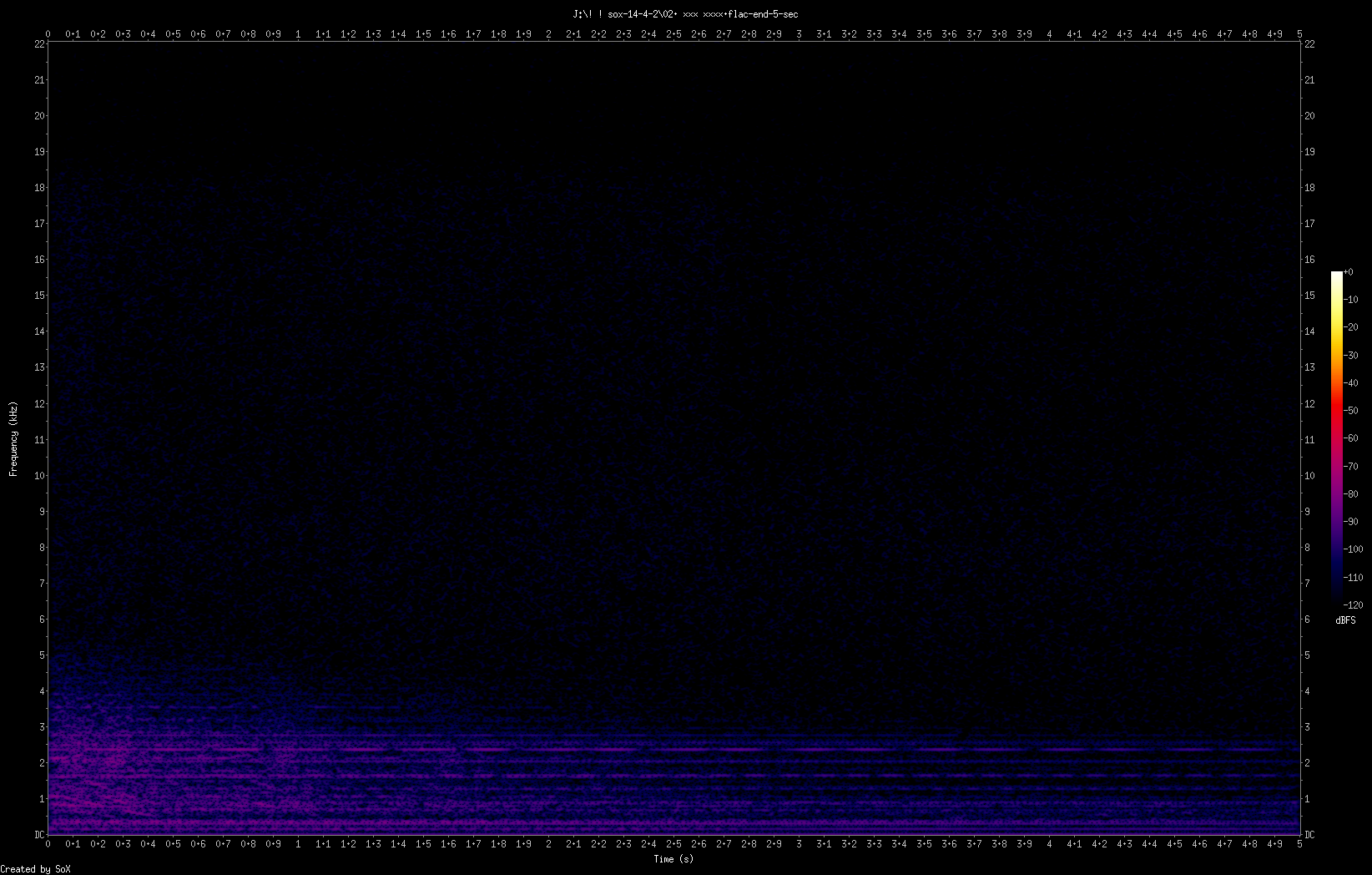Click "22" on the left frequency axis
The height and width of the screenshot is (875, 1372).
pyautogui.click(x=39, y=44)
